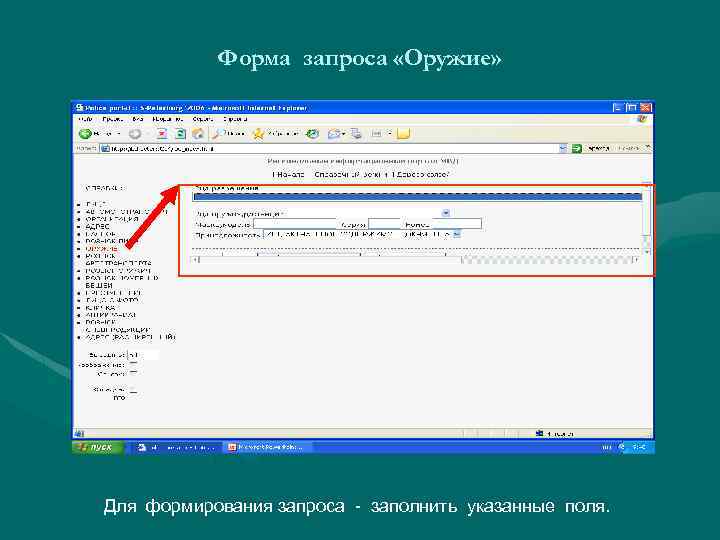Click the Refresh page icon

[180, 134]
